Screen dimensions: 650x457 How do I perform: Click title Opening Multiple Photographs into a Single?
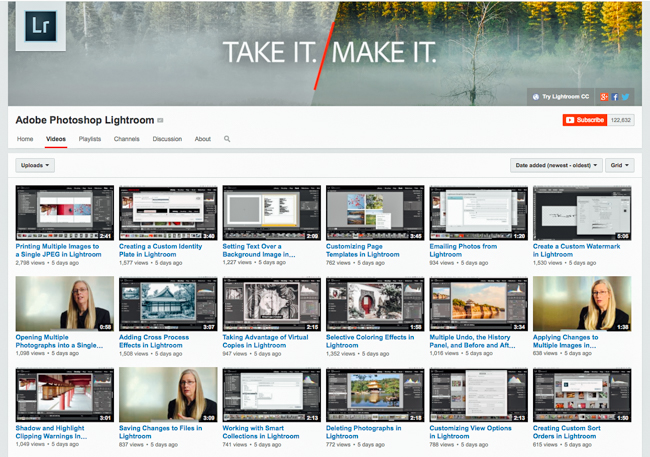pos(59,341)
